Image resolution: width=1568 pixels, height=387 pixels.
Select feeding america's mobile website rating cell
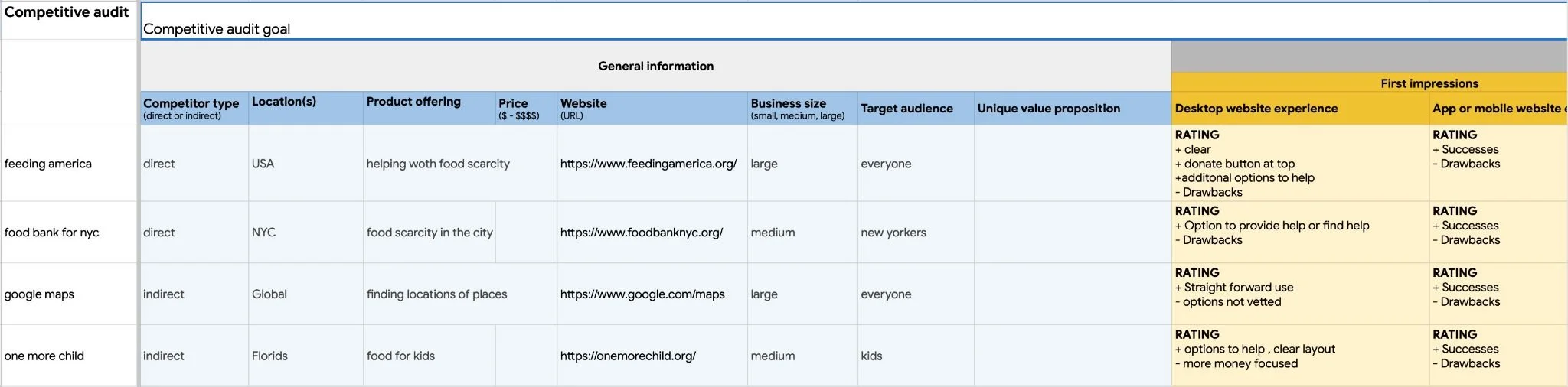[1498, 164]
